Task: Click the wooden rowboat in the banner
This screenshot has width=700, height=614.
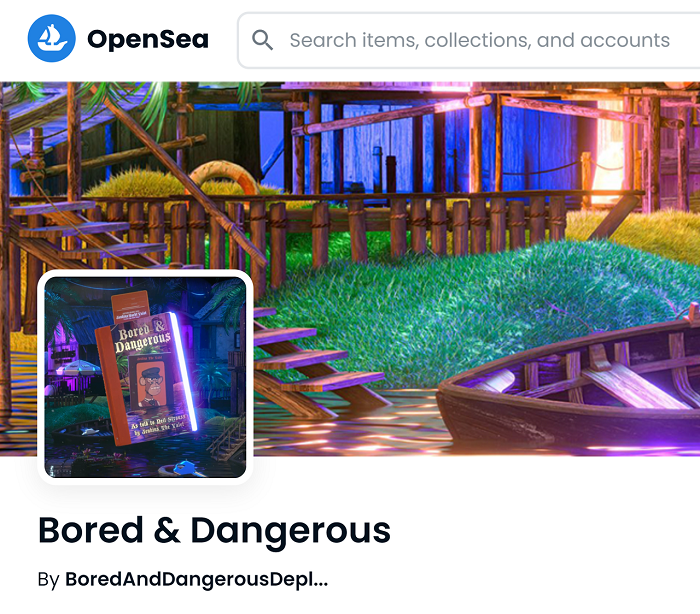Action: click(x=568, y=388)
